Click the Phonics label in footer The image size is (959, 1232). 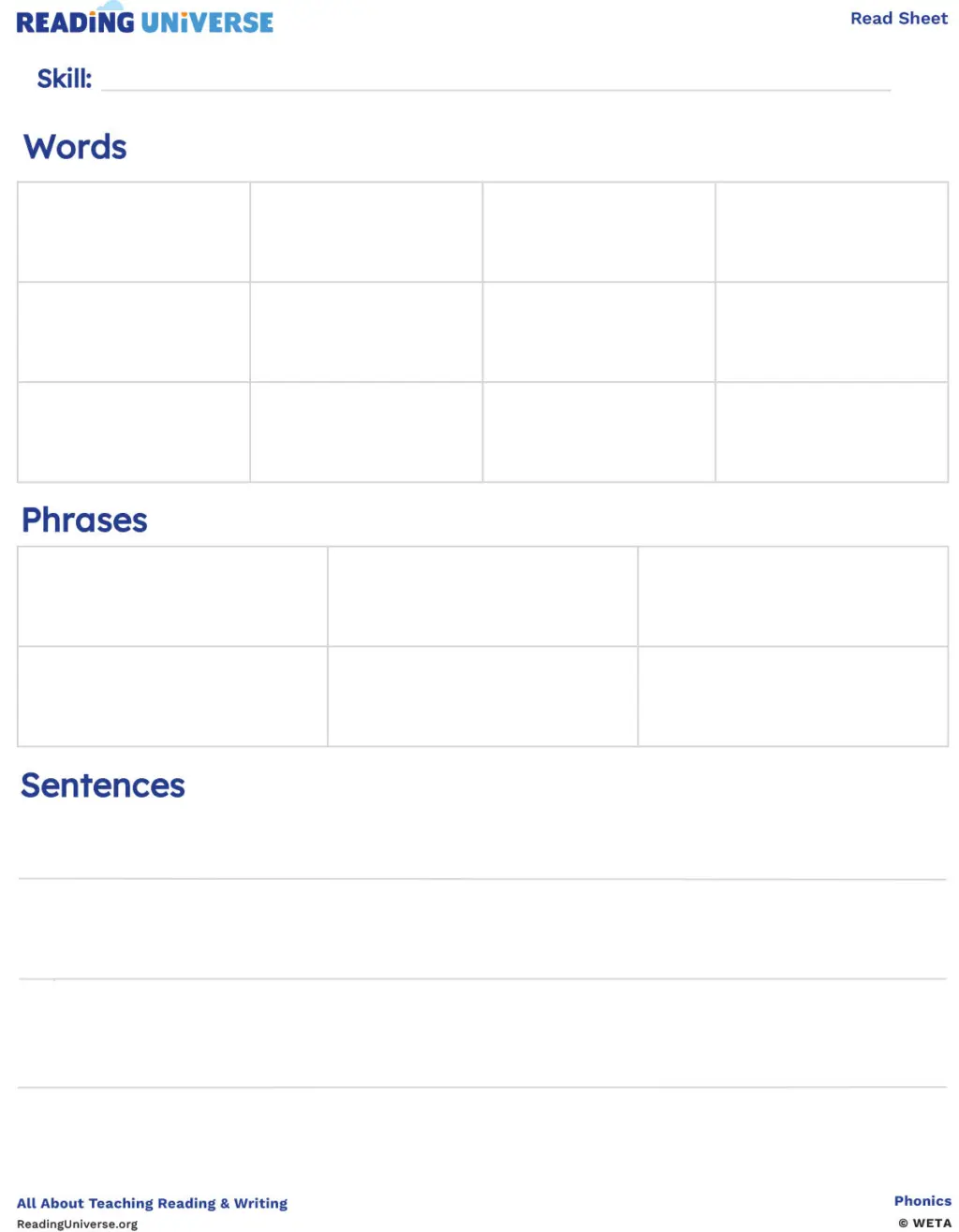pyautogui.click(x=922, y=1201)
